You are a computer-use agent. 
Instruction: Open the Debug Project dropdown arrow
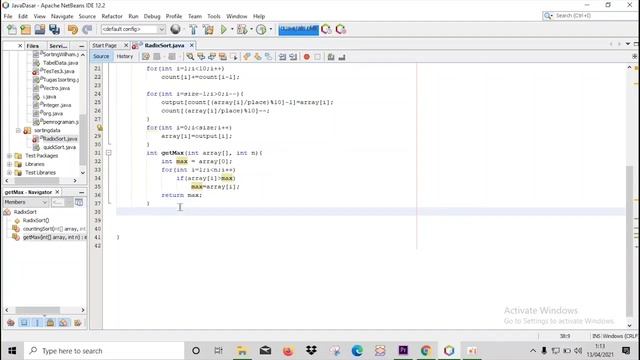251,29
